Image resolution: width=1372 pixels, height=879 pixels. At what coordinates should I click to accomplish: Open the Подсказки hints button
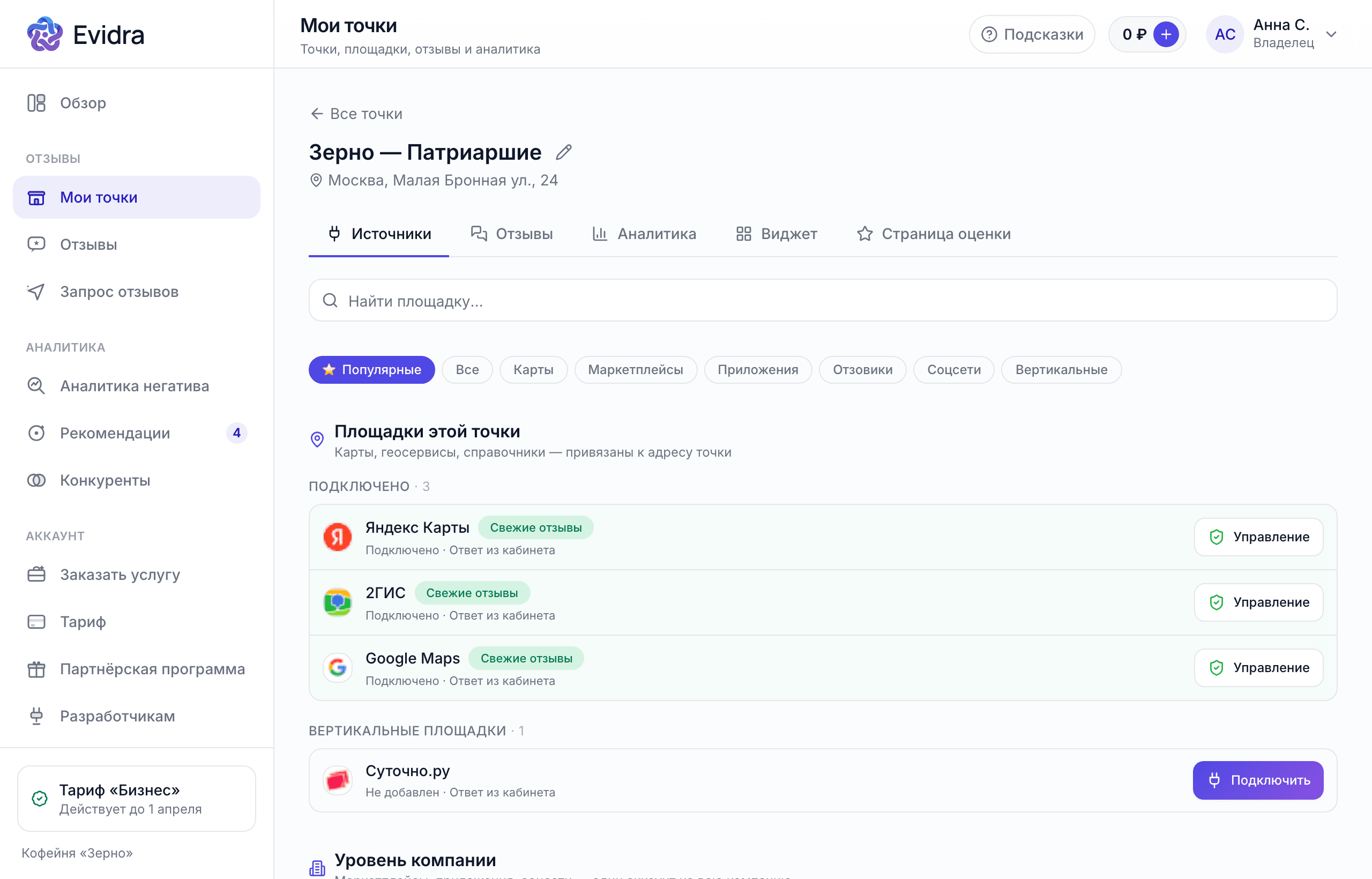tap(1032, 34)
